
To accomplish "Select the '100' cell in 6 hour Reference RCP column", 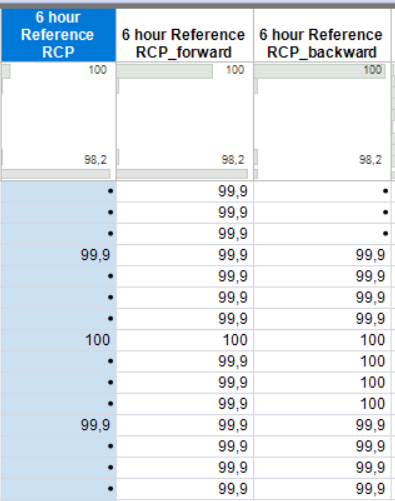I will [58, 340].
